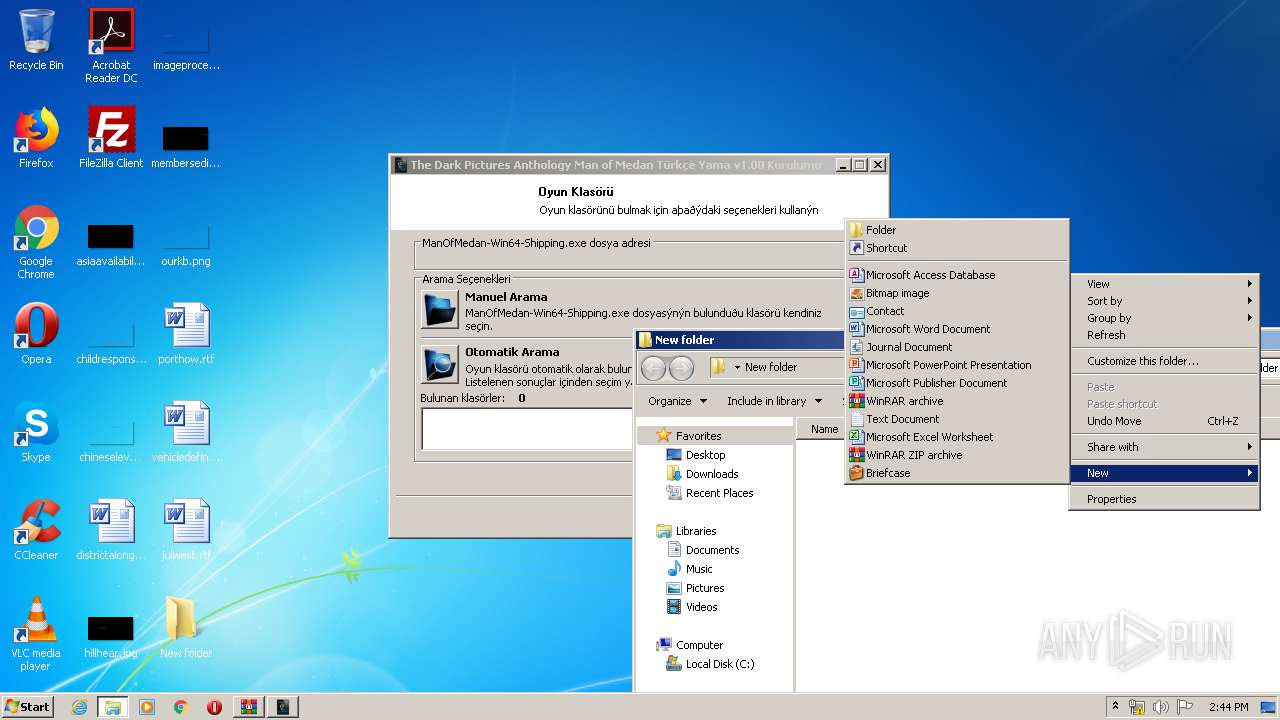Open Videos library
Screen dimensions: 1280x720
click(701, 607)
